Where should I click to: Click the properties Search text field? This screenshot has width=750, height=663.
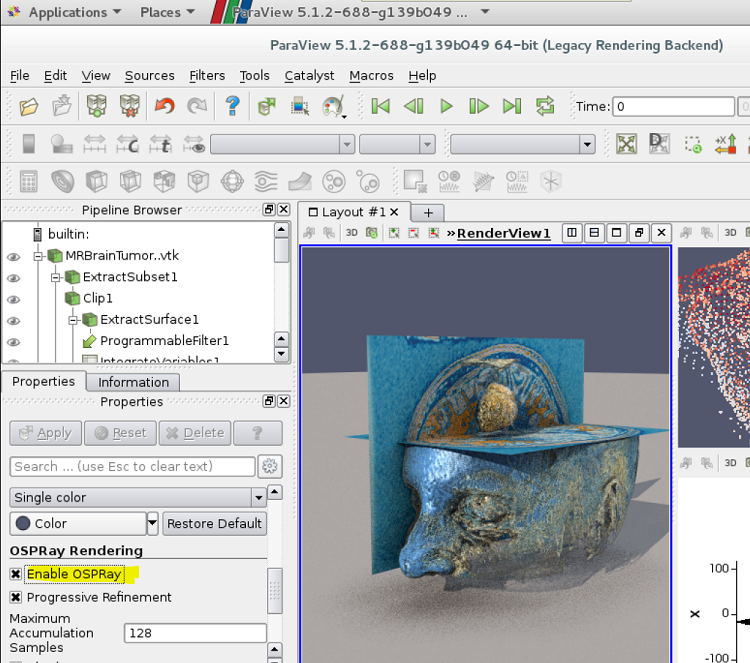point(132,466)
